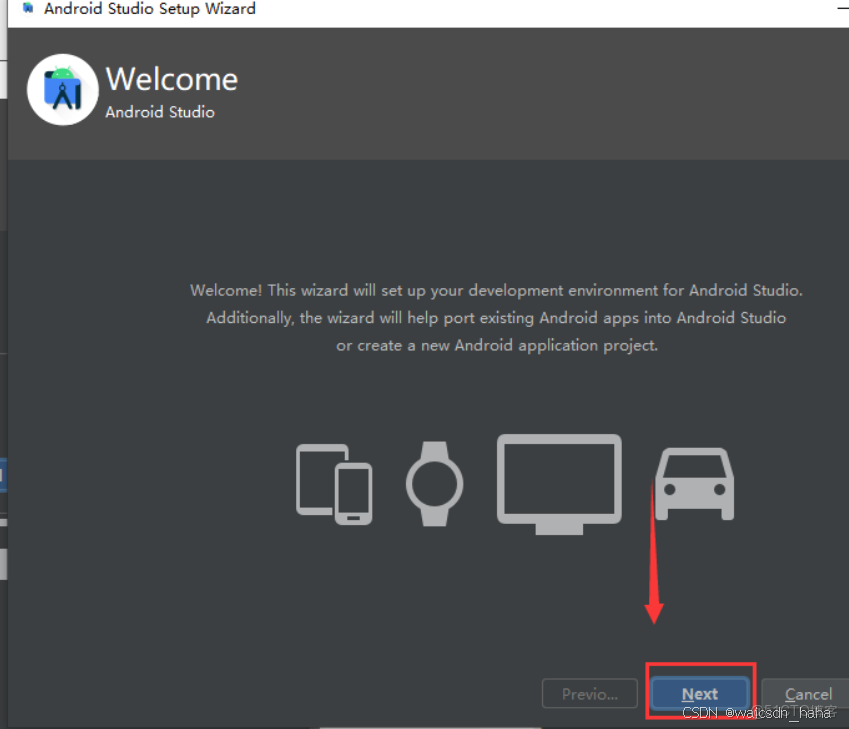Click the Previous button

[589, 693]
